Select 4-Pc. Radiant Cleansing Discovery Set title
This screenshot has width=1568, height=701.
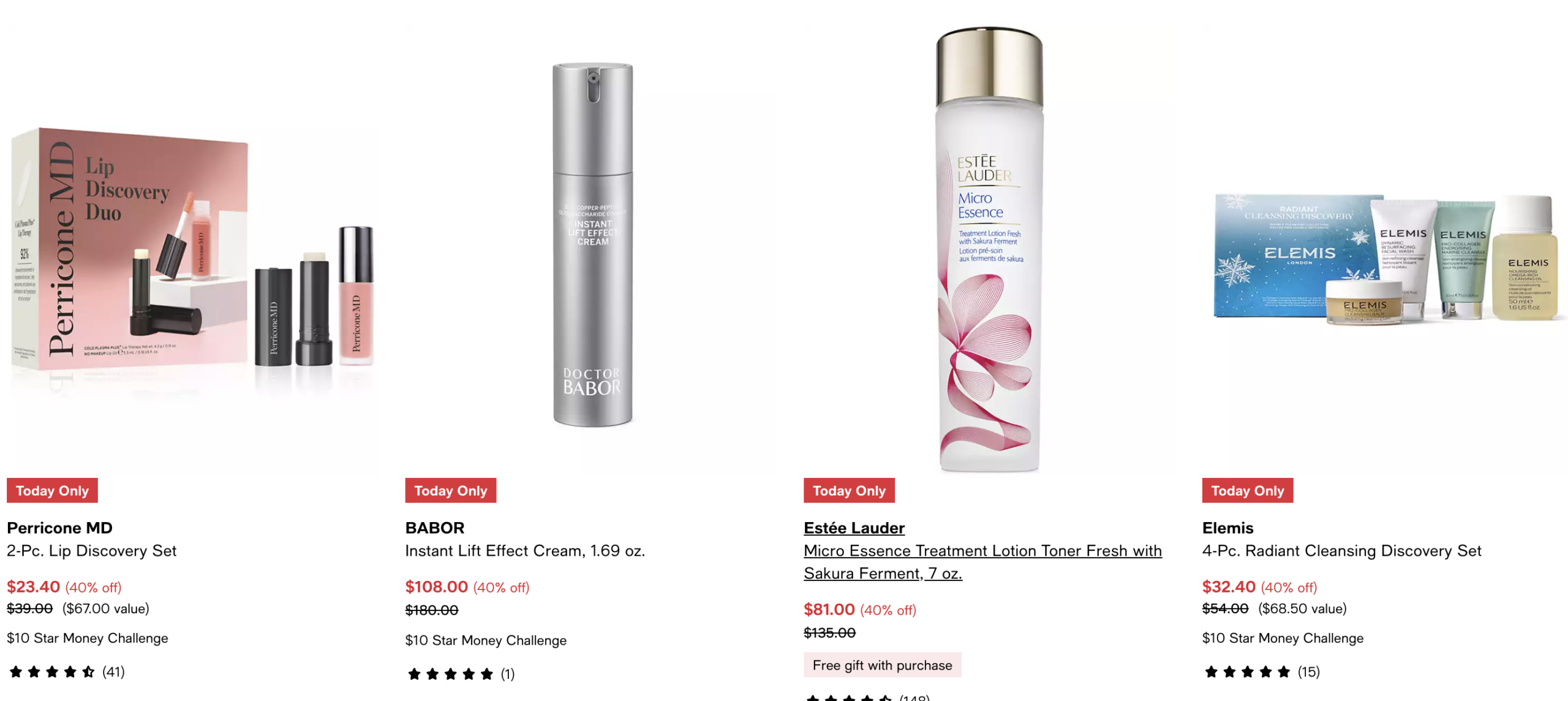tap(1341, 551)
